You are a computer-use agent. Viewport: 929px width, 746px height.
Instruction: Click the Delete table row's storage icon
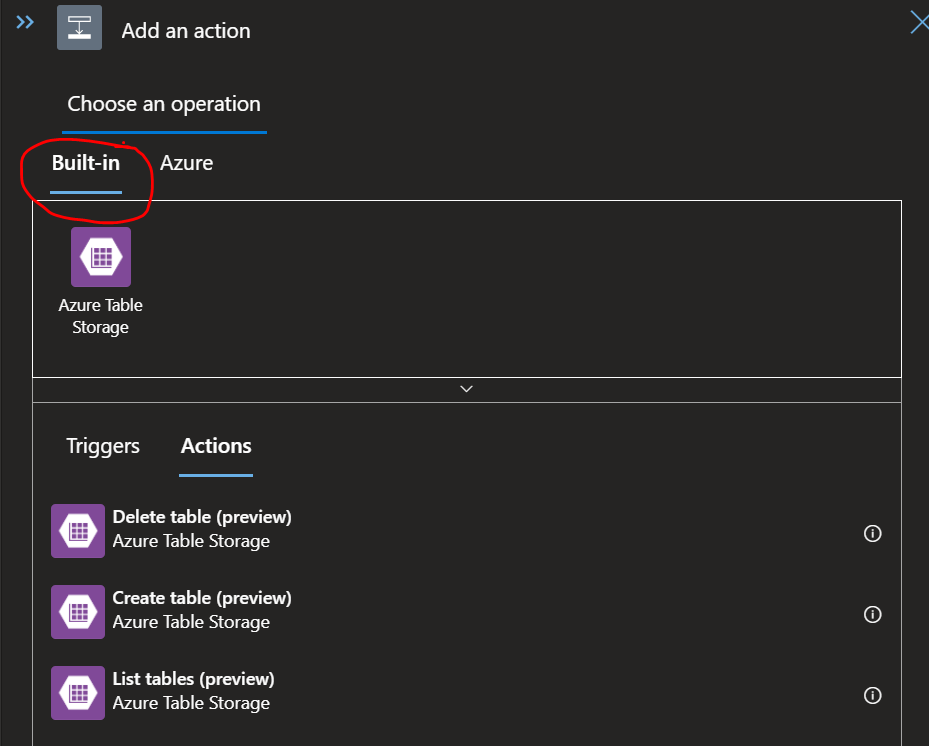(77, 531)
